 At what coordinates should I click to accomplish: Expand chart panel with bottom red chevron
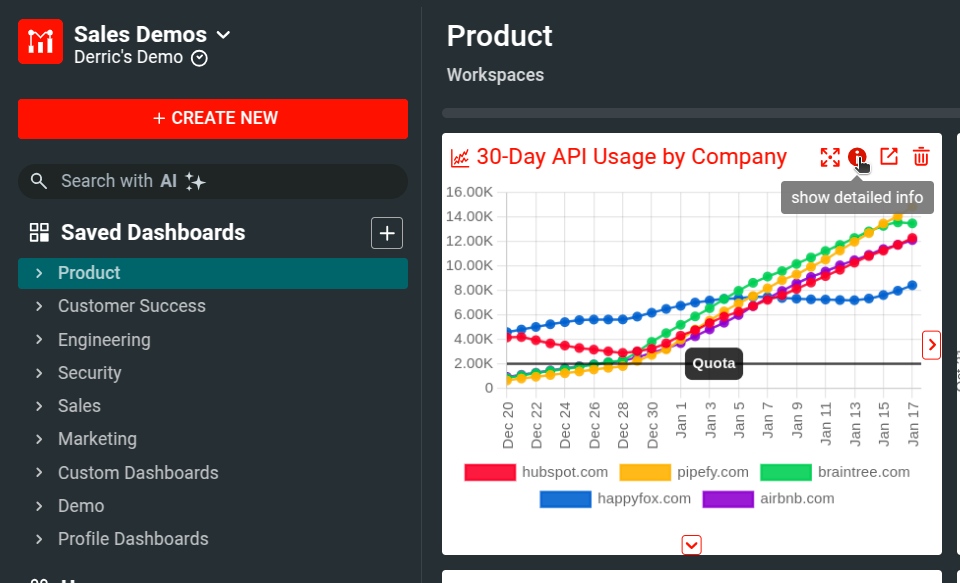pos(691,545)
